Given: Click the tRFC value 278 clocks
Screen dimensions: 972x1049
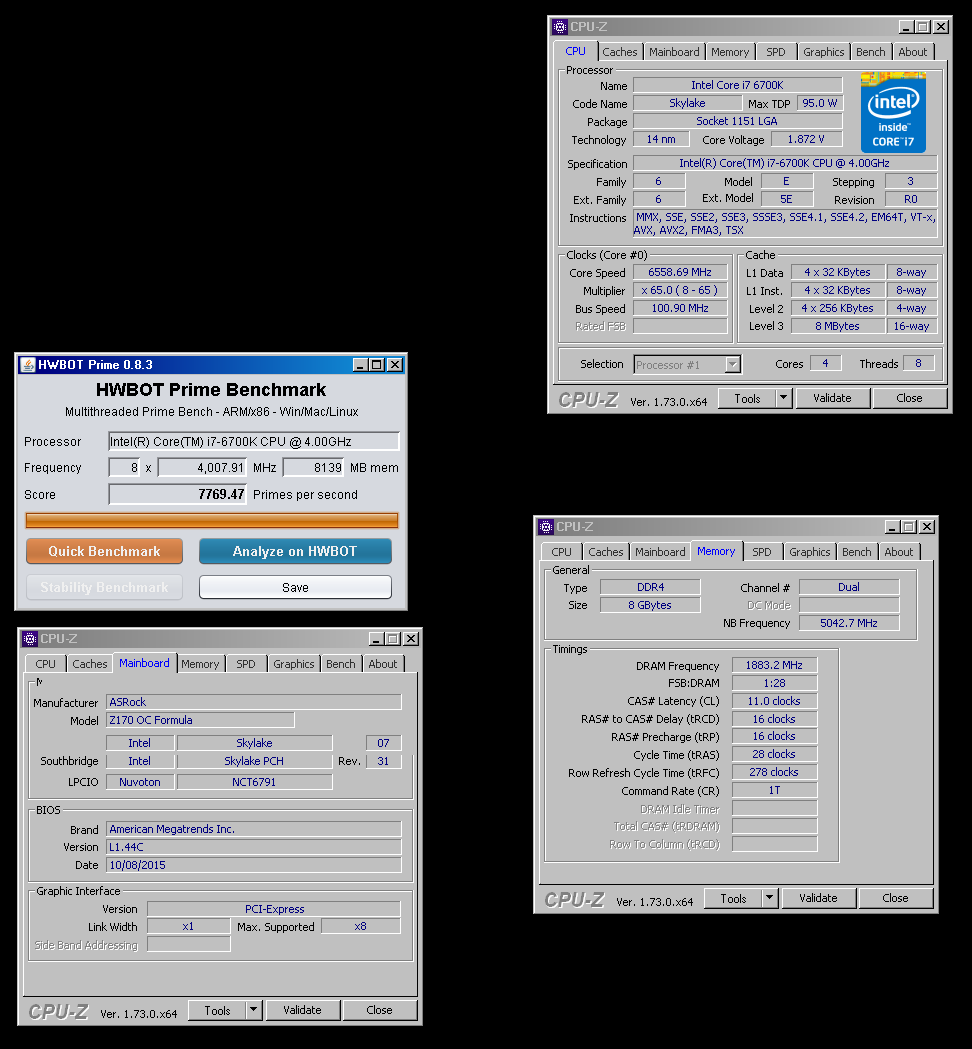Looking at the screenshot, I should [774, 772].
